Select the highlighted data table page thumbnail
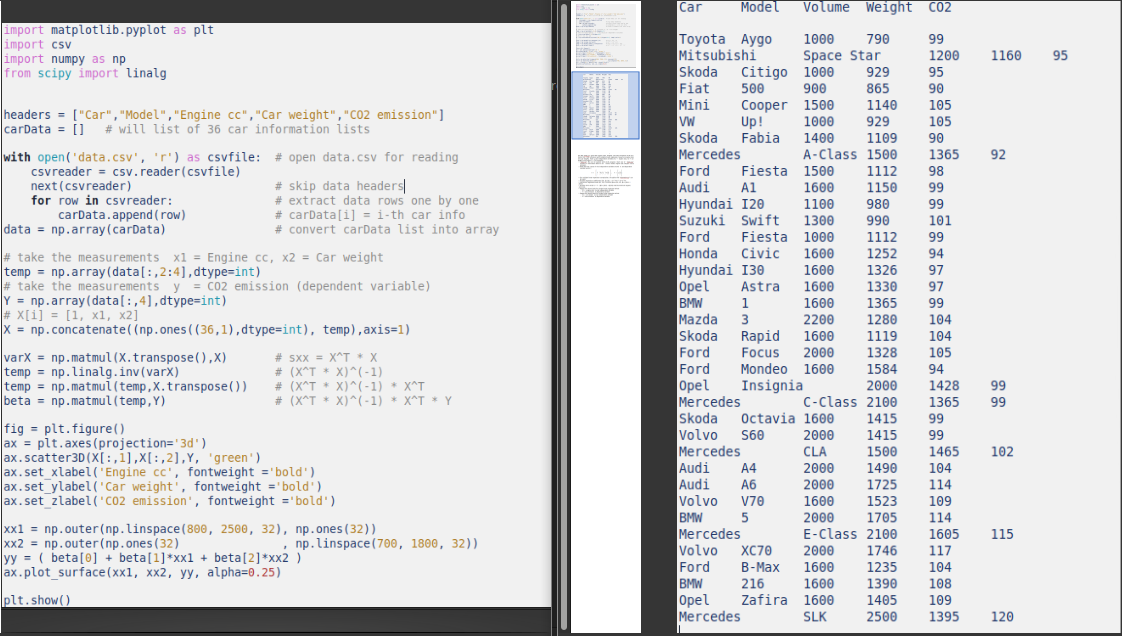The height and width of the screenshot is (636, 1122). coord(605,105)
